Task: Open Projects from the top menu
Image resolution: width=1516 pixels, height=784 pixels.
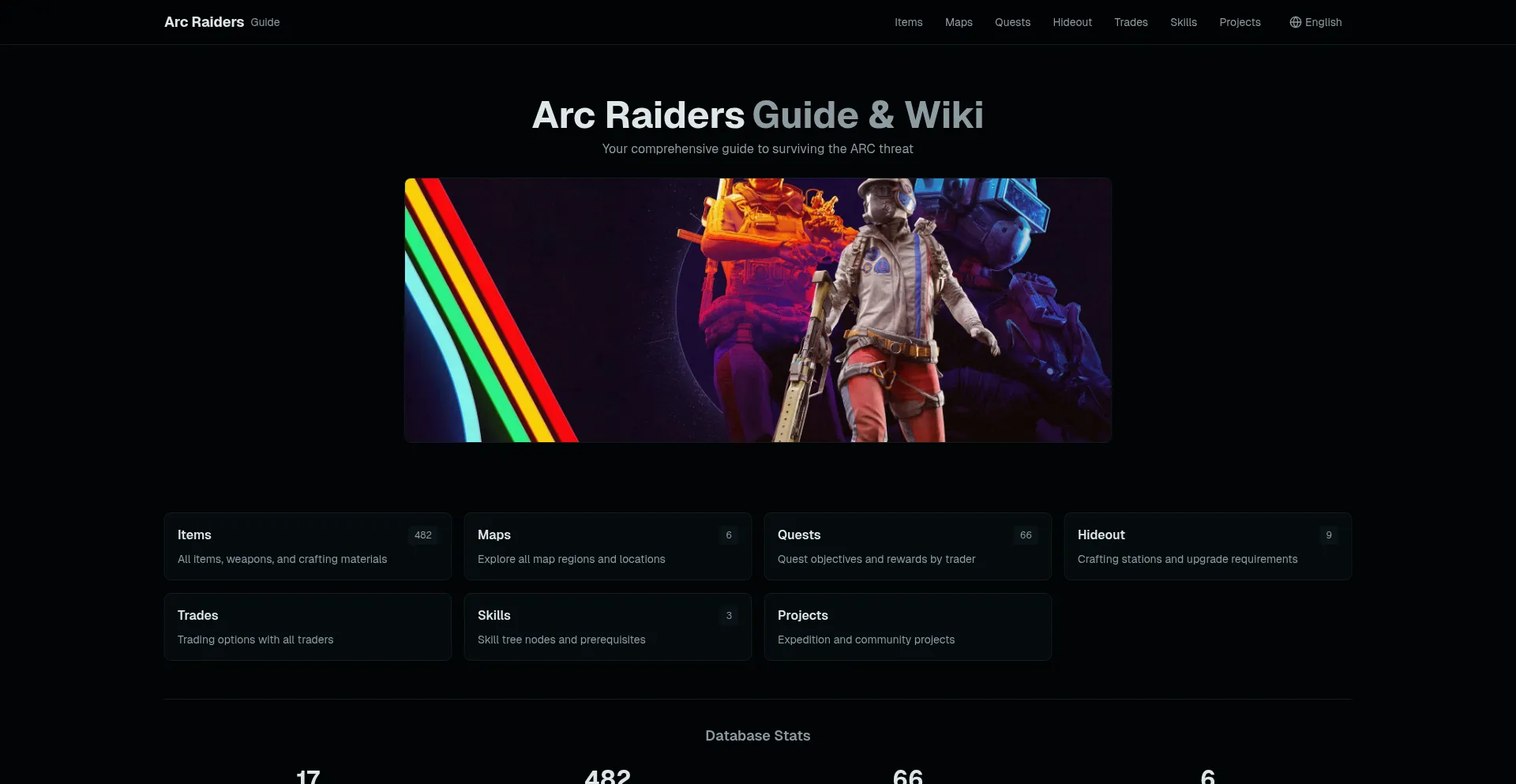Action: 1240,22
